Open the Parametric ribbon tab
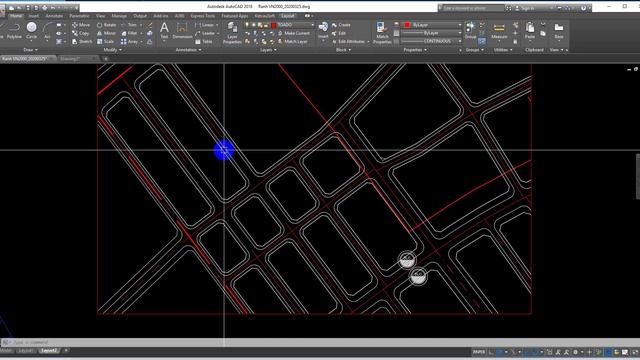 click(x=79, y=16)
